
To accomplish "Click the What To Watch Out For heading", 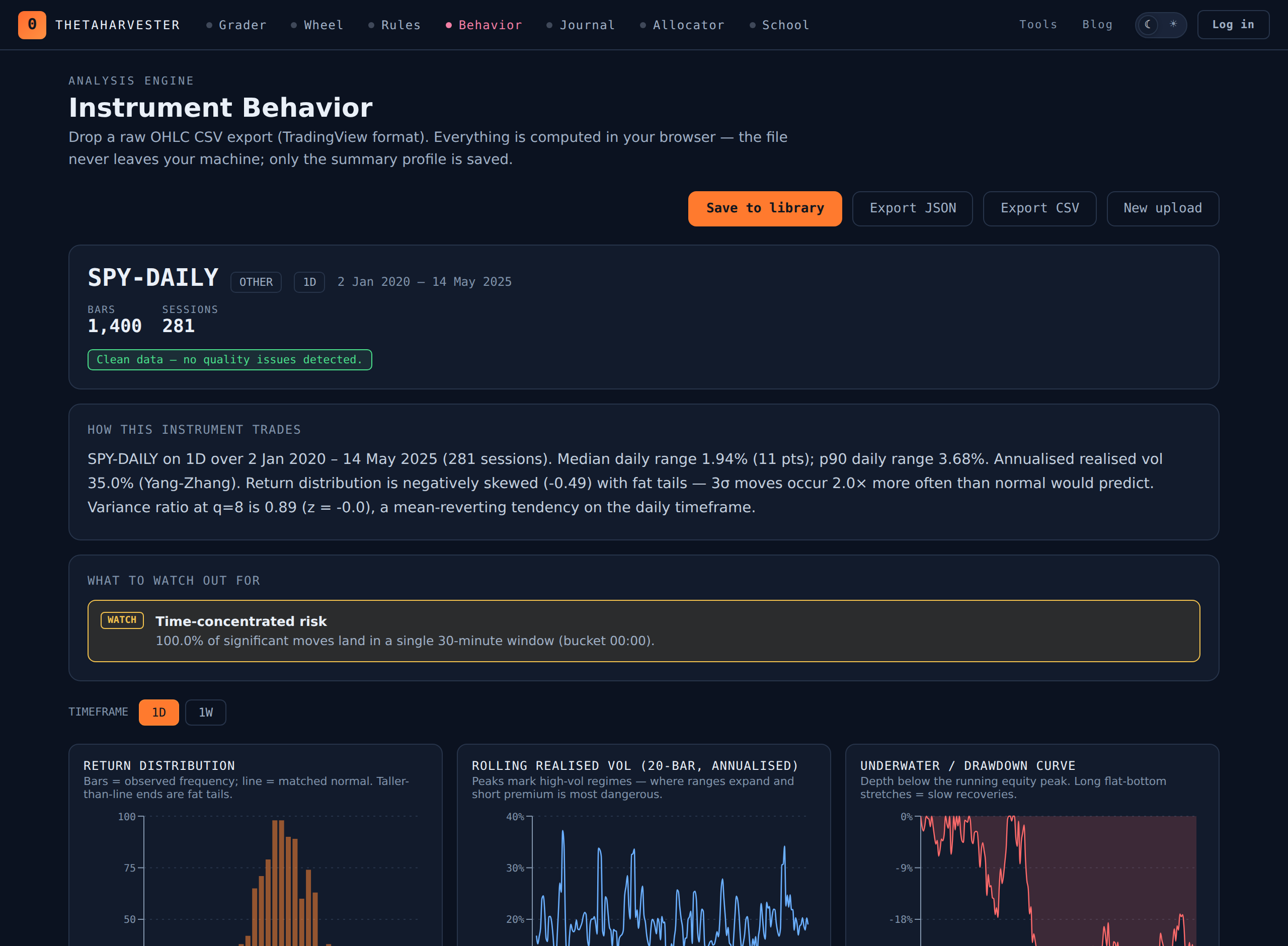I will pos(174,581).
